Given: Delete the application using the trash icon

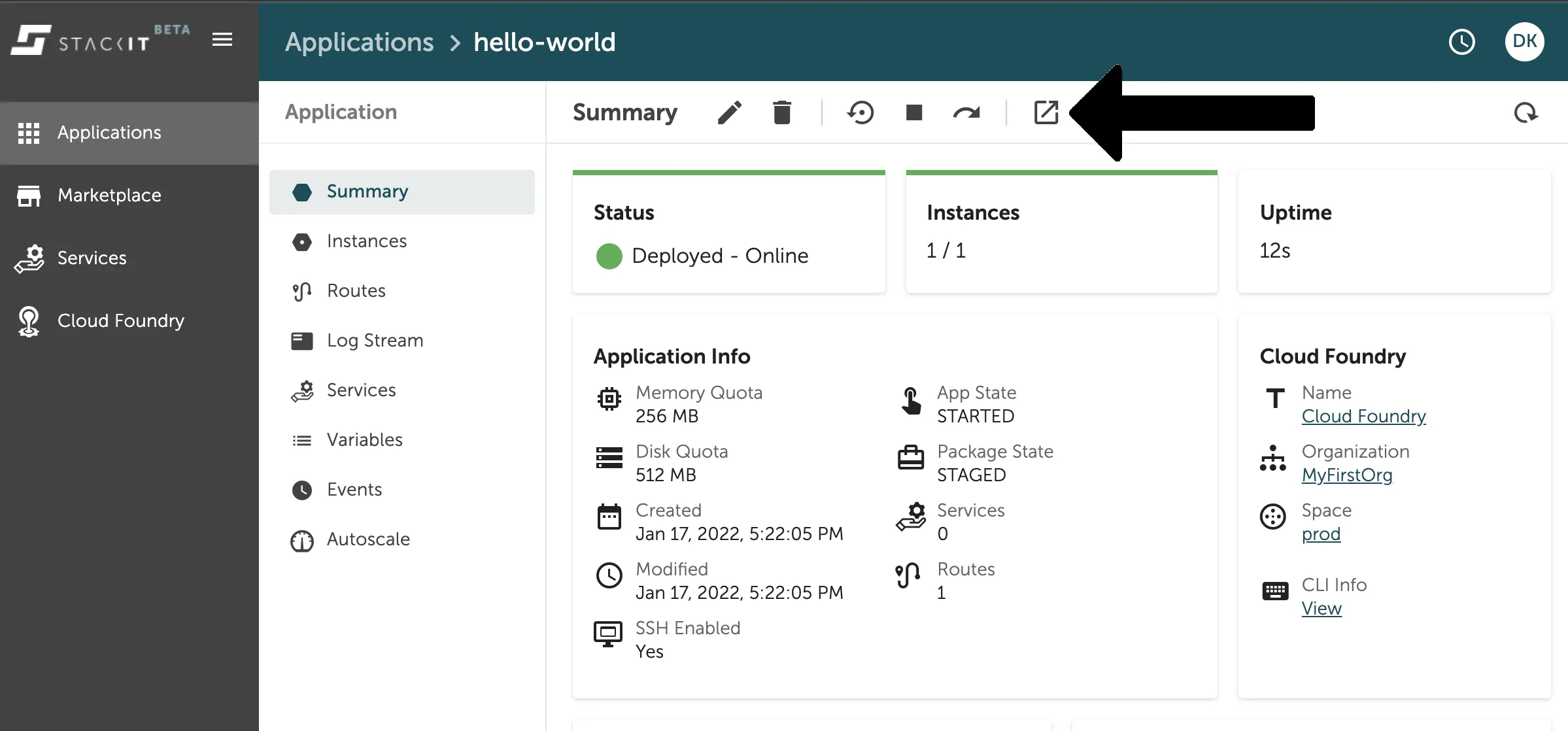Looking at the screenshot, I should [783, 112].
